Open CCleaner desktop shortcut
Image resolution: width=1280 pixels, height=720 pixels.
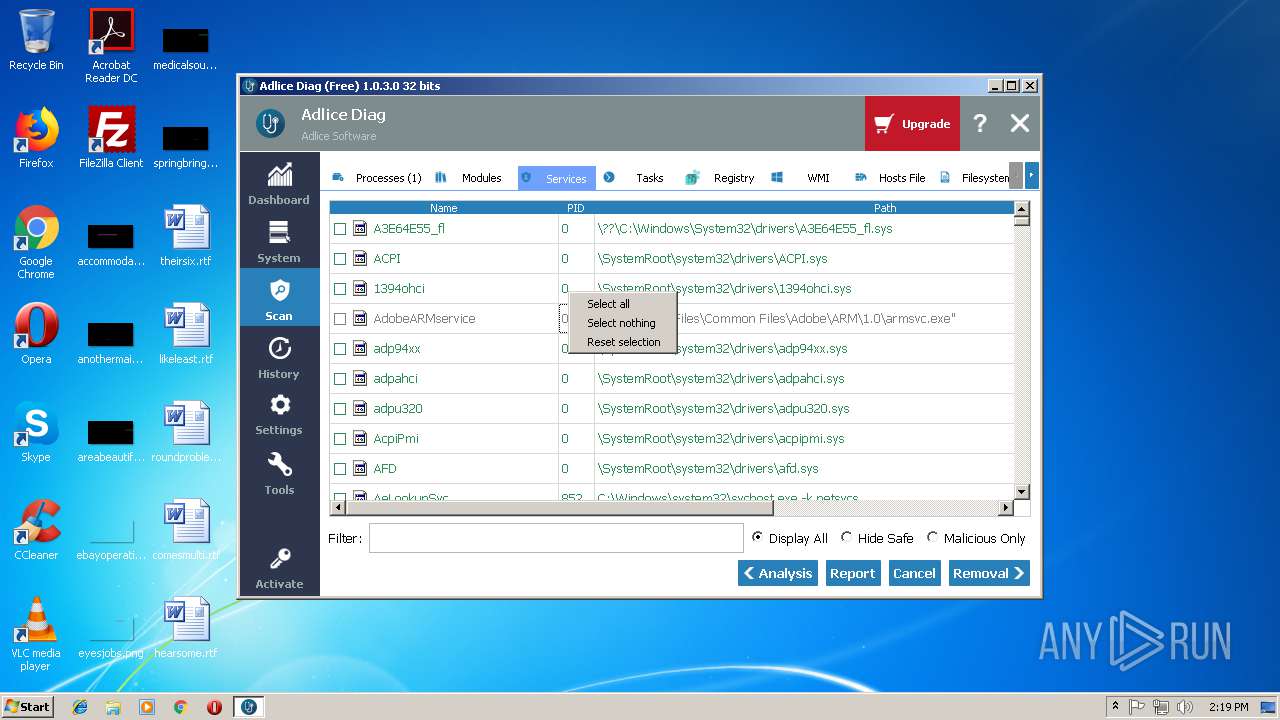(36, 530)
